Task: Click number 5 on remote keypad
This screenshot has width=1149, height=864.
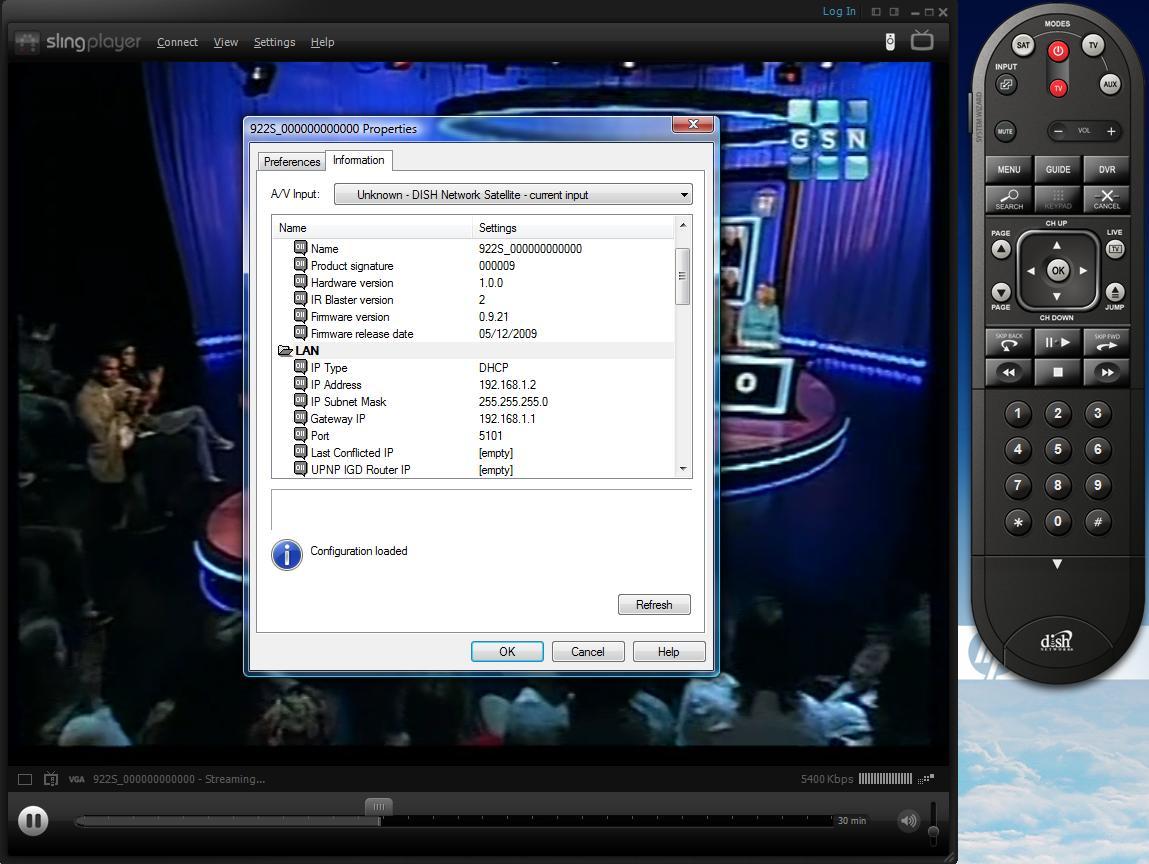Action: click(x=1057, y=449)
